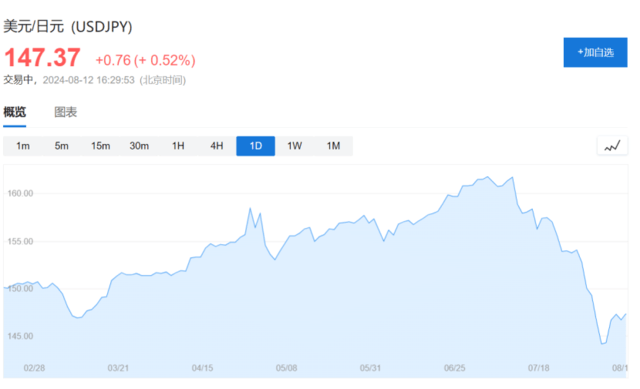Select the 概览 tab
Screen dimensions: 640x389
click(15, 112)
